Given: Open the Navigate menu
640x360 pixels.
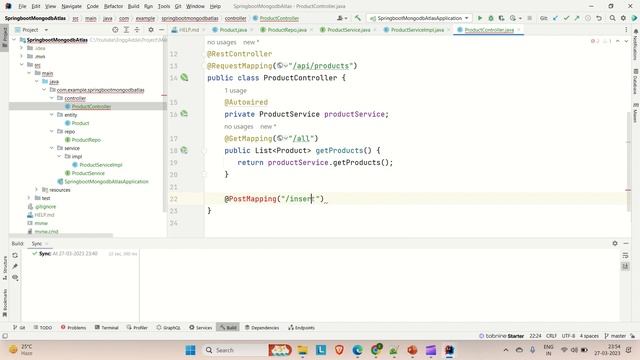Looking at the screenshot, I should click(71, 6).
